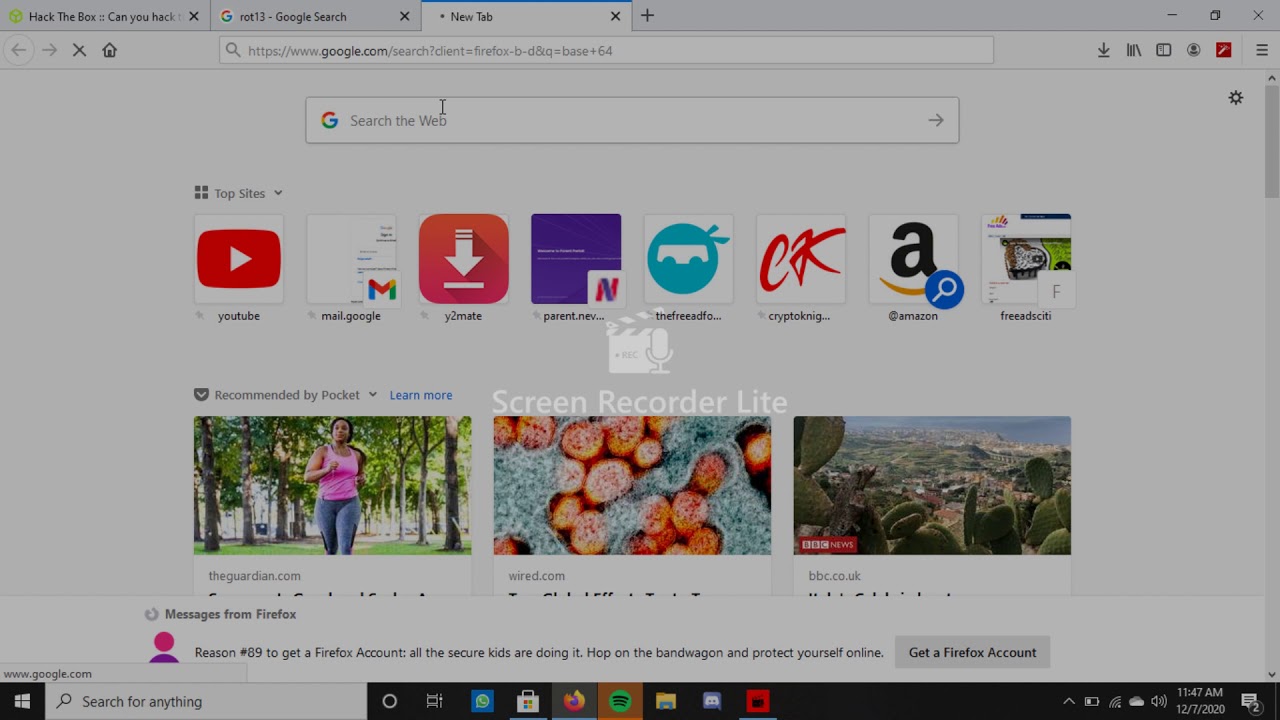Image resolution: width=1280 pixels, height=720 pixels.
Task: Open bbc.co.uk Pocket story image
Action: [x=932, y=485]
